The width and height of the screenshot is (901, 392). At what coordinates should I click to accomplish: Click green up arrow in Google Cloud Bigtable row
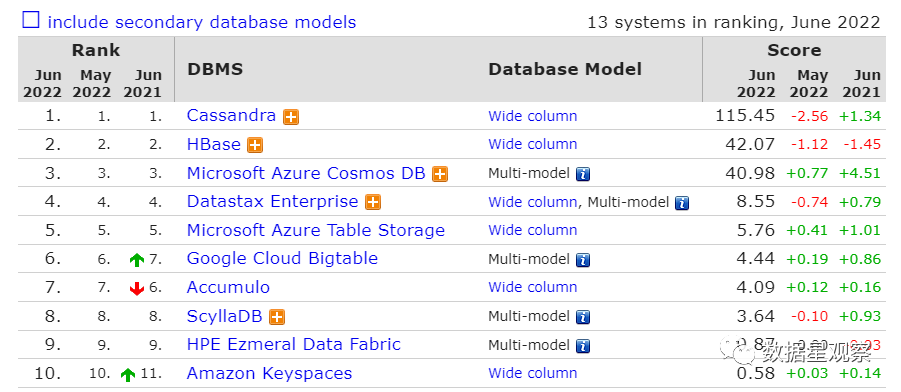tap(137, 260)
